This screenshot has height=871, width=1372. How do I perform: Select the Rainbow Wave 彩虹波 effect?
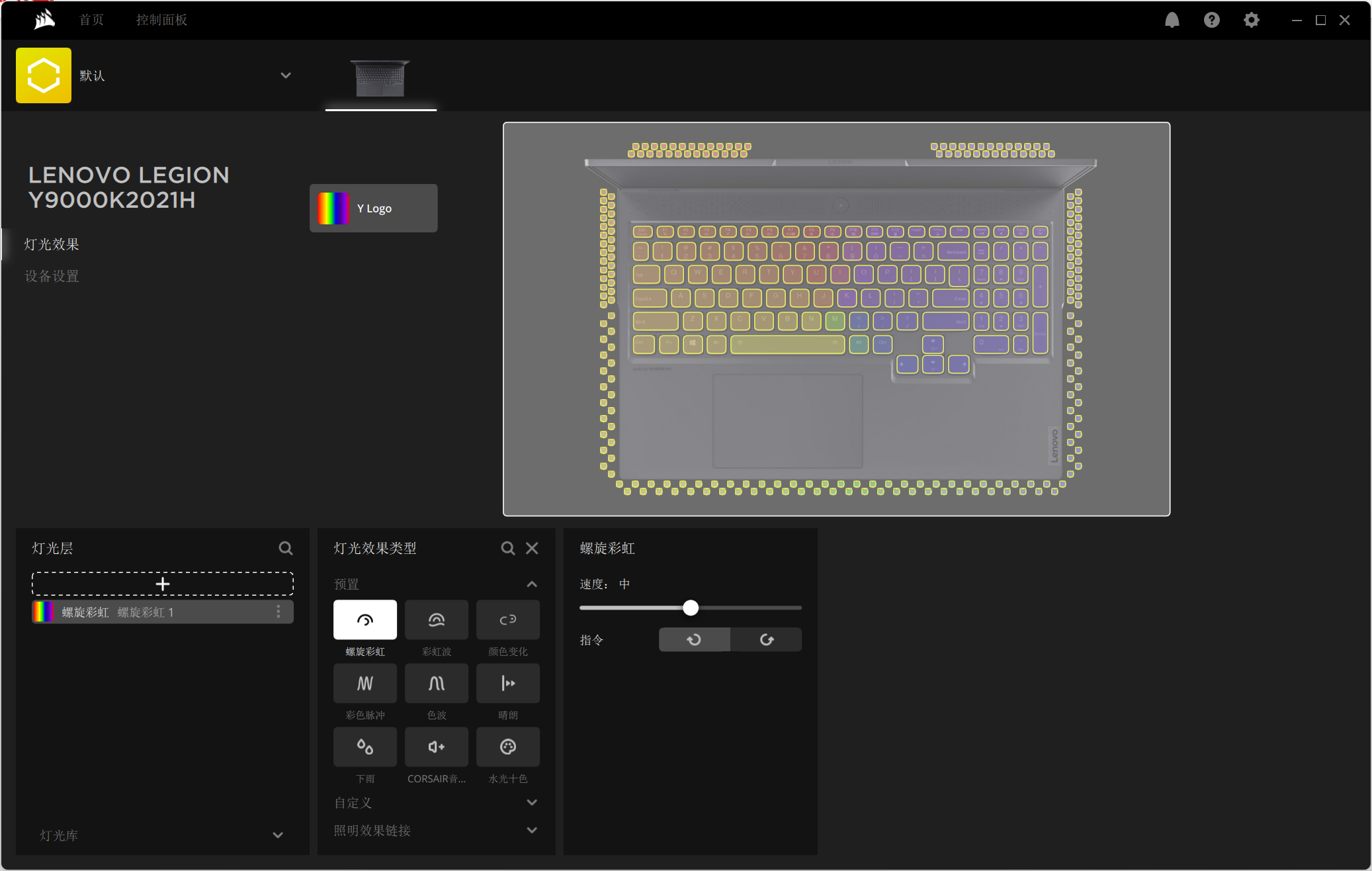click(x=437, y=620)
